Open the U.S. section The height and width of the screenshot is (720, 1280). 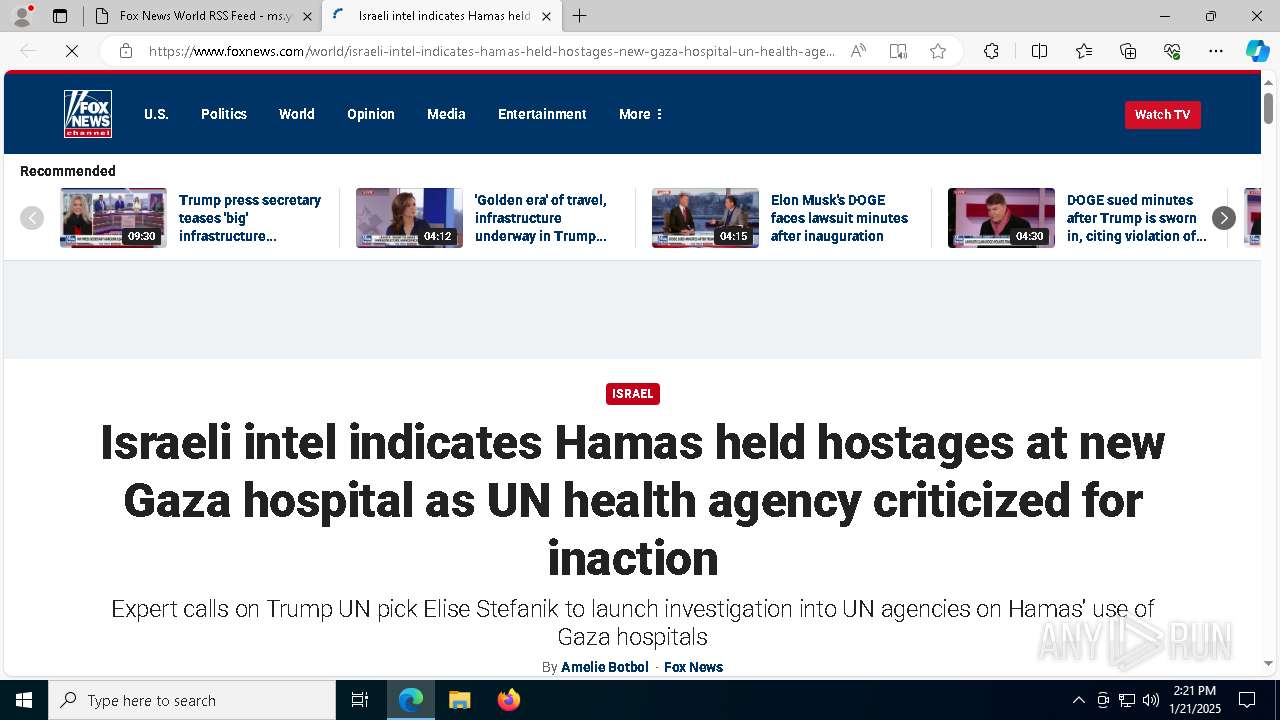tap(156, 114)
